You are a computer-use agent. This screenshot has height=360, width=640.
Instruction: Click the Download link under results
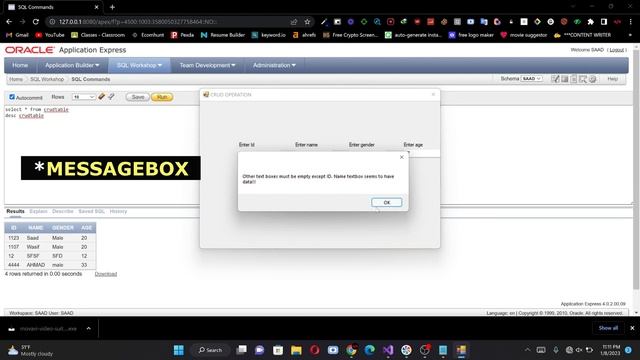pyautogui.click(x=106, y=274)
